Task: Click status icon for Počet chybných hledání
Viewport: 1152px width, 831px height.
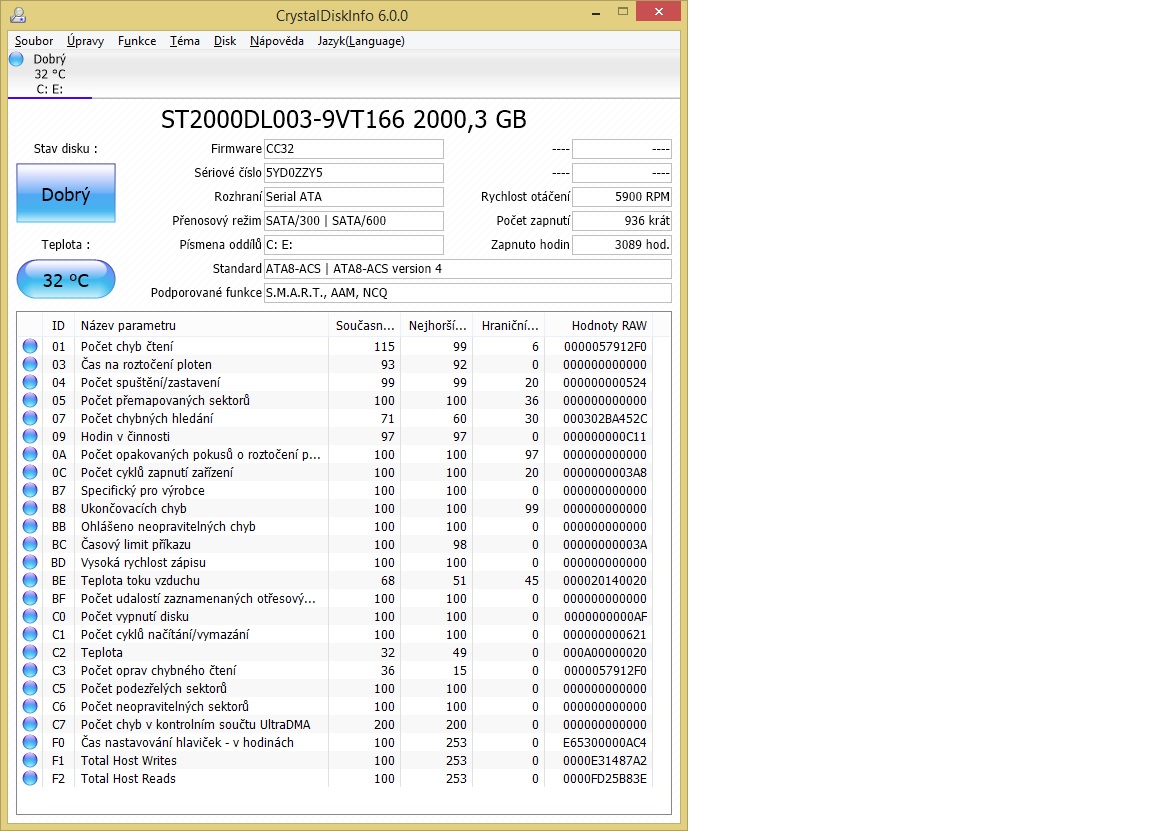Action: (x=30, y=418)
